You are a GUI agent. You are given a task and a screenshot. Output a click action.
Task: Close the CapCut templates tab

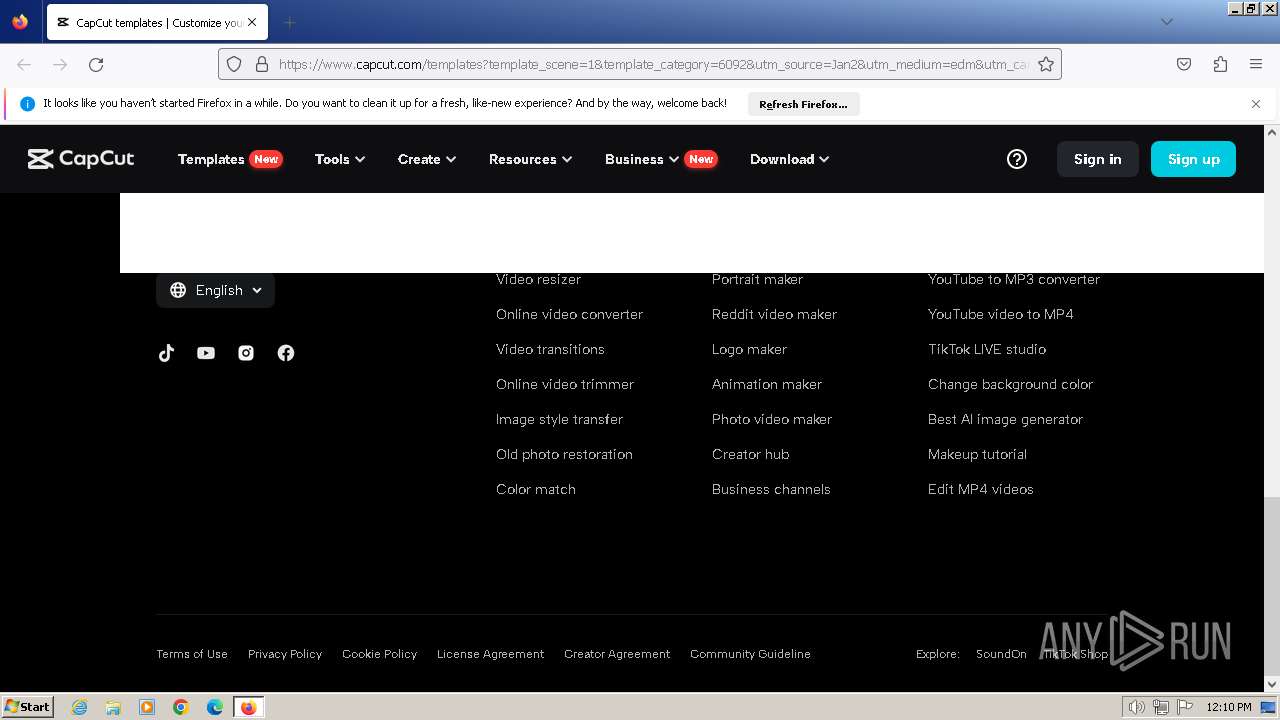pyautogui.click(x=252, y=22)
